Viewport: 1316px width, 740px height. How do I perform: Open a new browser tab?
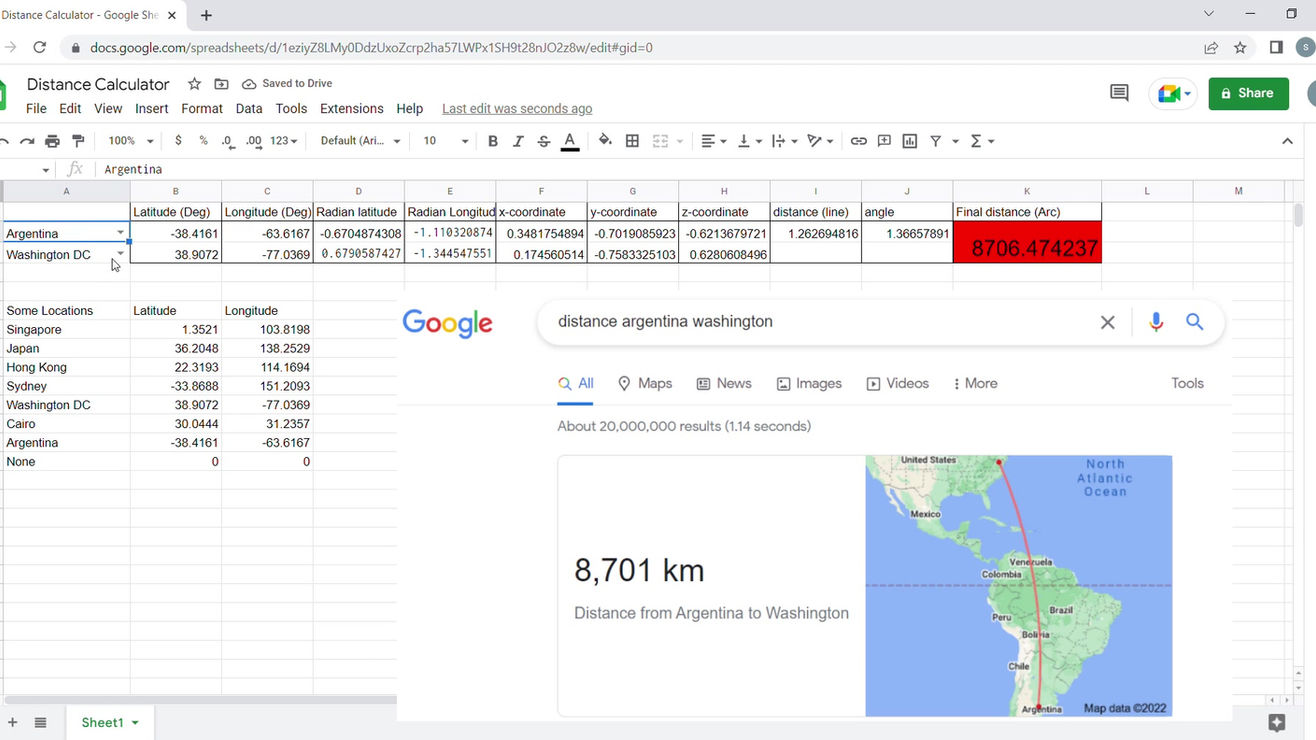coord(207,15)
